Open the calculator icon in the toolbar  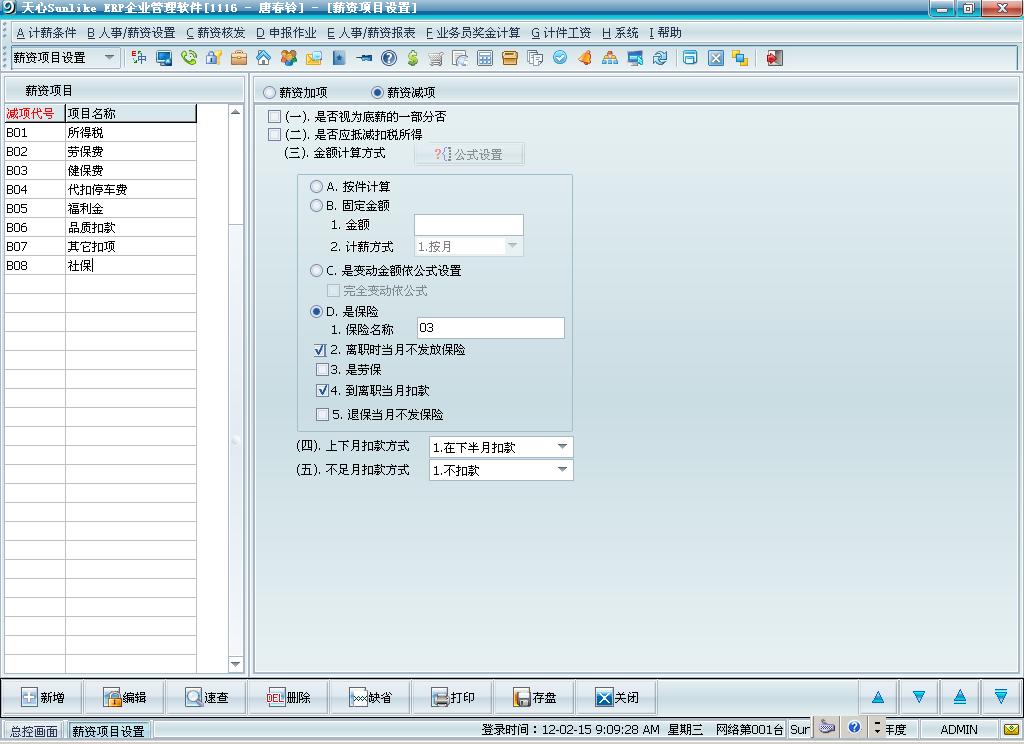tap(485, 58)
